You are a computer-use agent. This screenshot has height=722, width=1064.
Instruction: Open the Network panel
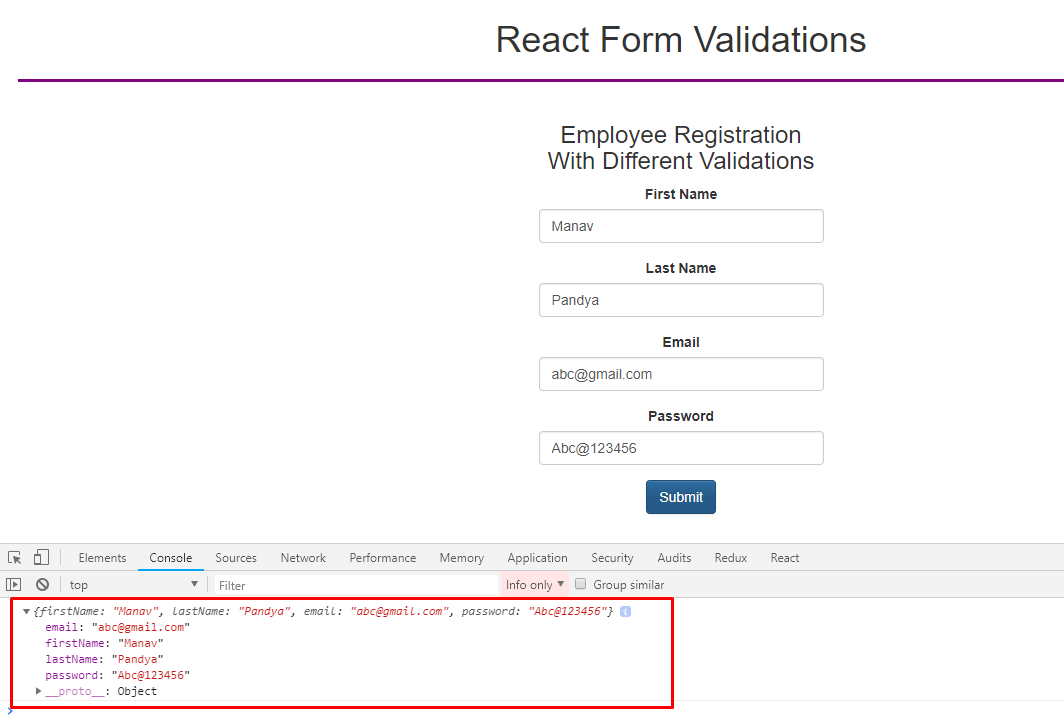[x=303, y=557]
